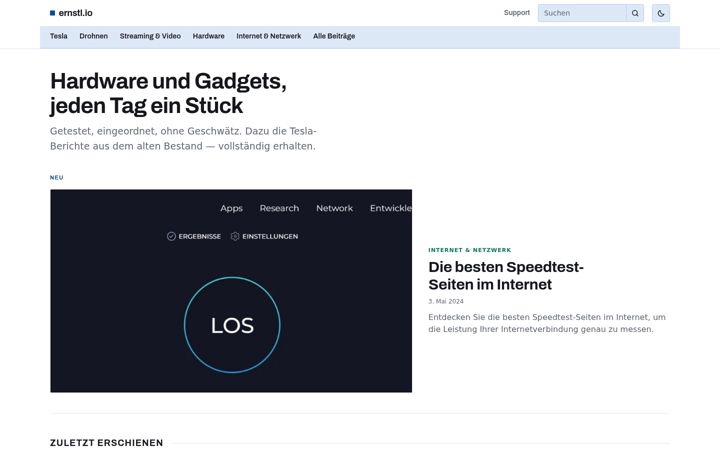This screenshot has width=720, height=450.
Task: Open the Streaming & Video category
Action: click(150, 36)
